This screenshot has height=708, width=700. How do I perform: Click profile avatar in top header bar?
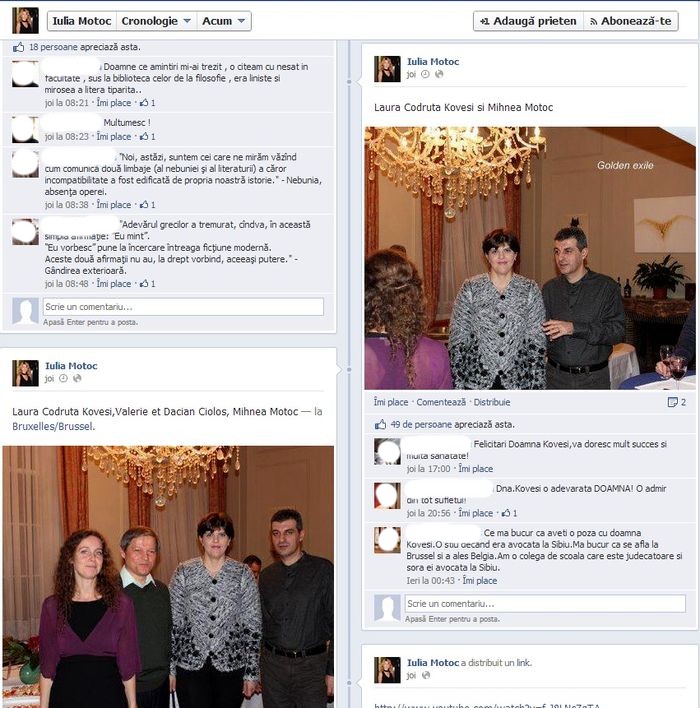25,21
